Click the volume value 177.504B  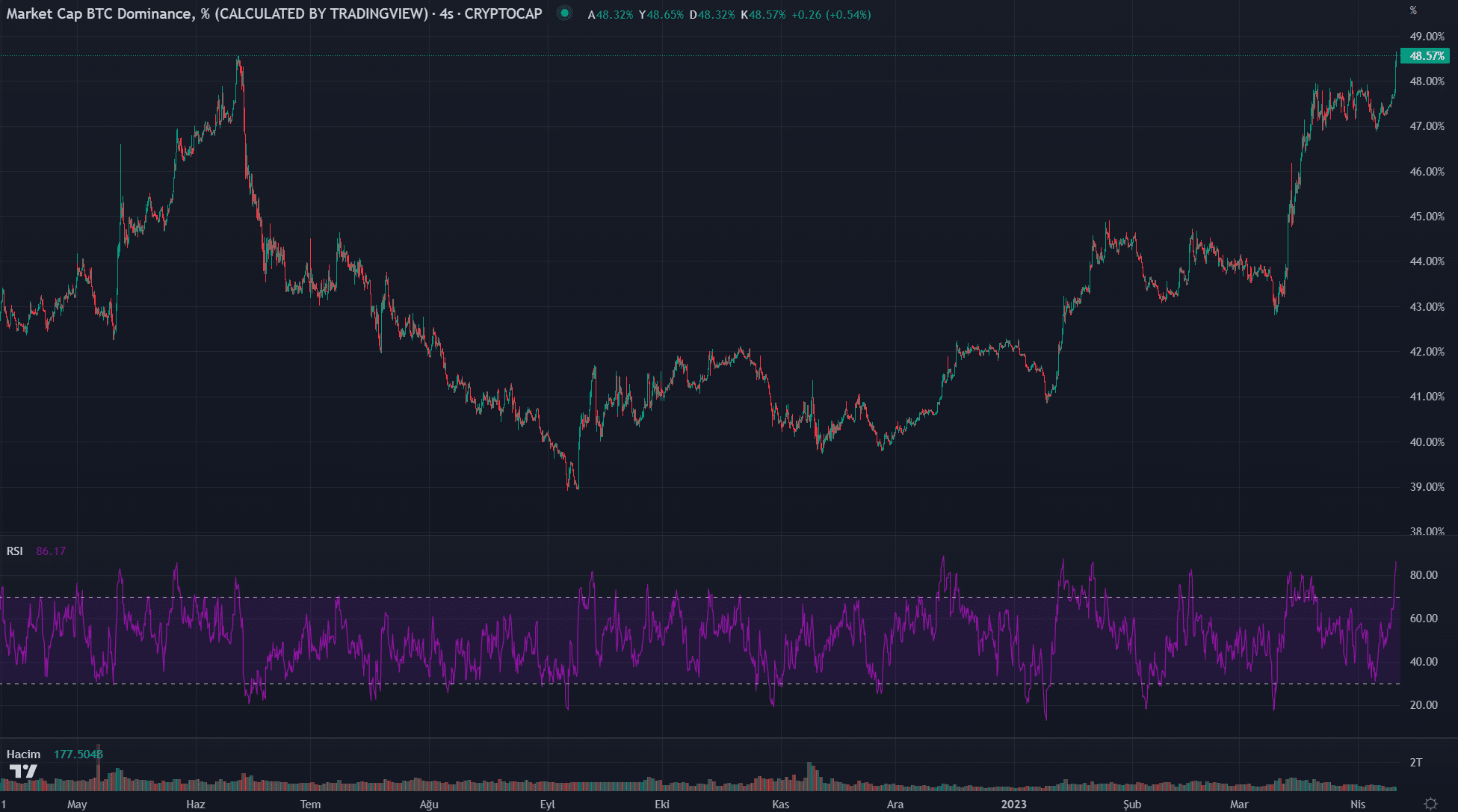pyautogui.click(x=78, y=754)
